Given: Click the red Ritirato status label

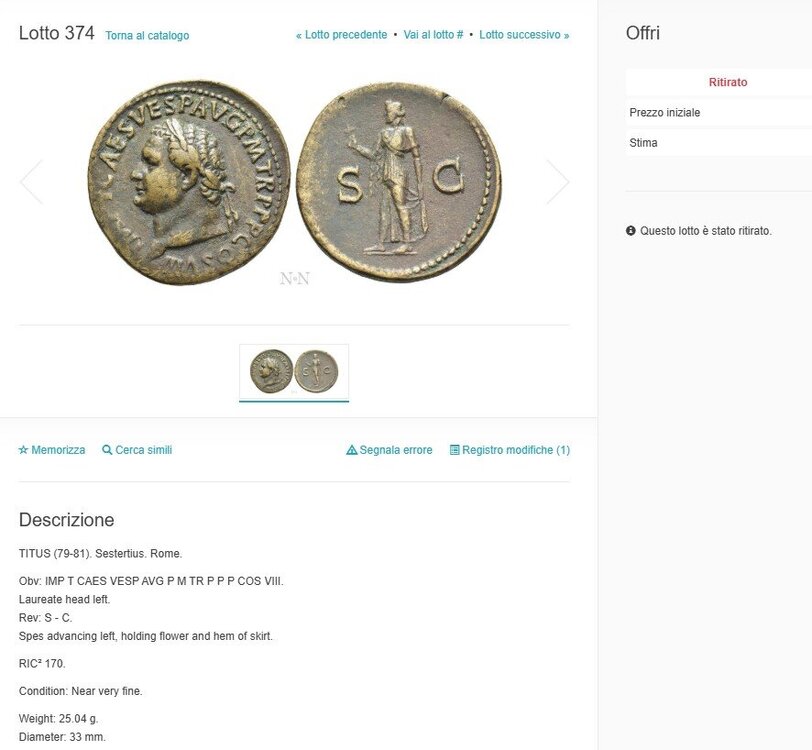Looking at the screenshot, I should 728,82.
